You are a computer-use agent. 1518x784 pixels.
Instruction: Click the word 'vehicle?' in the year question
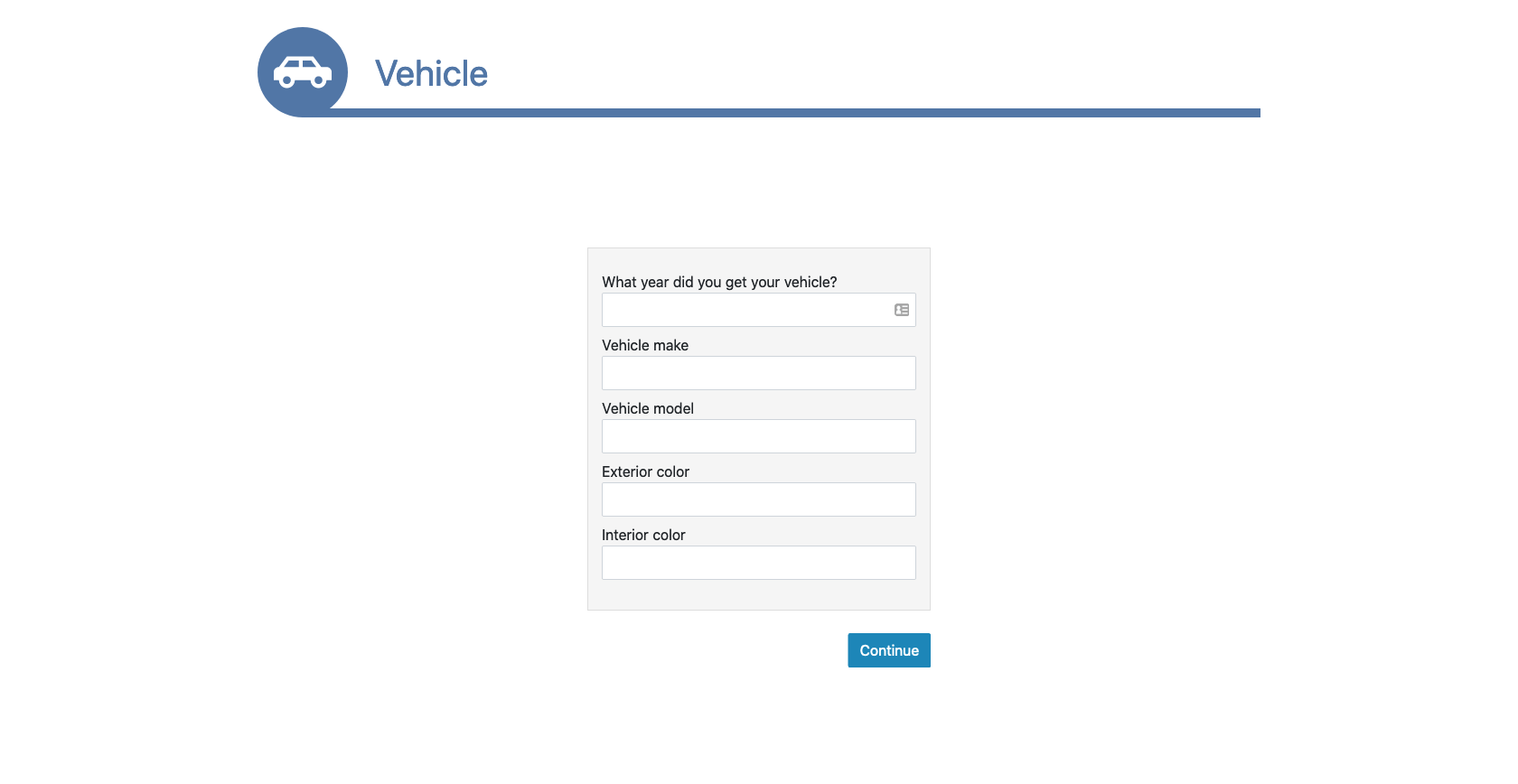pos(811,282)
